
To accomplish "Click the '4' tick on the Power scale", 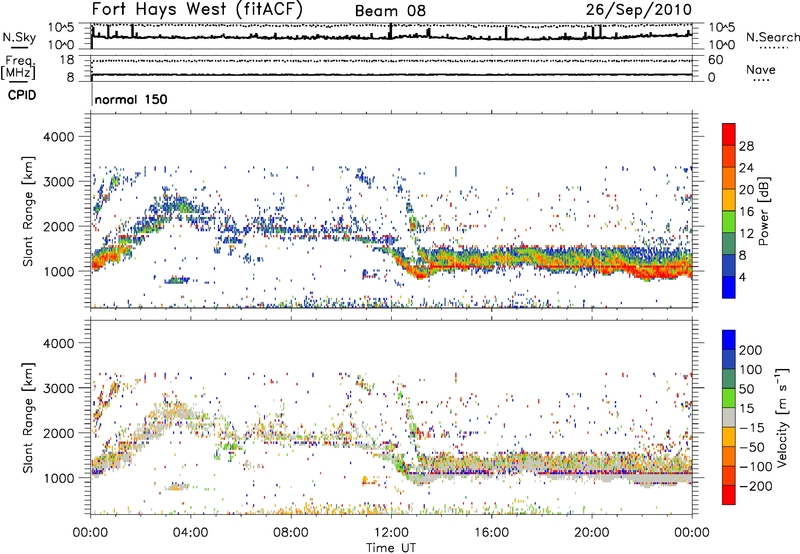I will point(742,277).
